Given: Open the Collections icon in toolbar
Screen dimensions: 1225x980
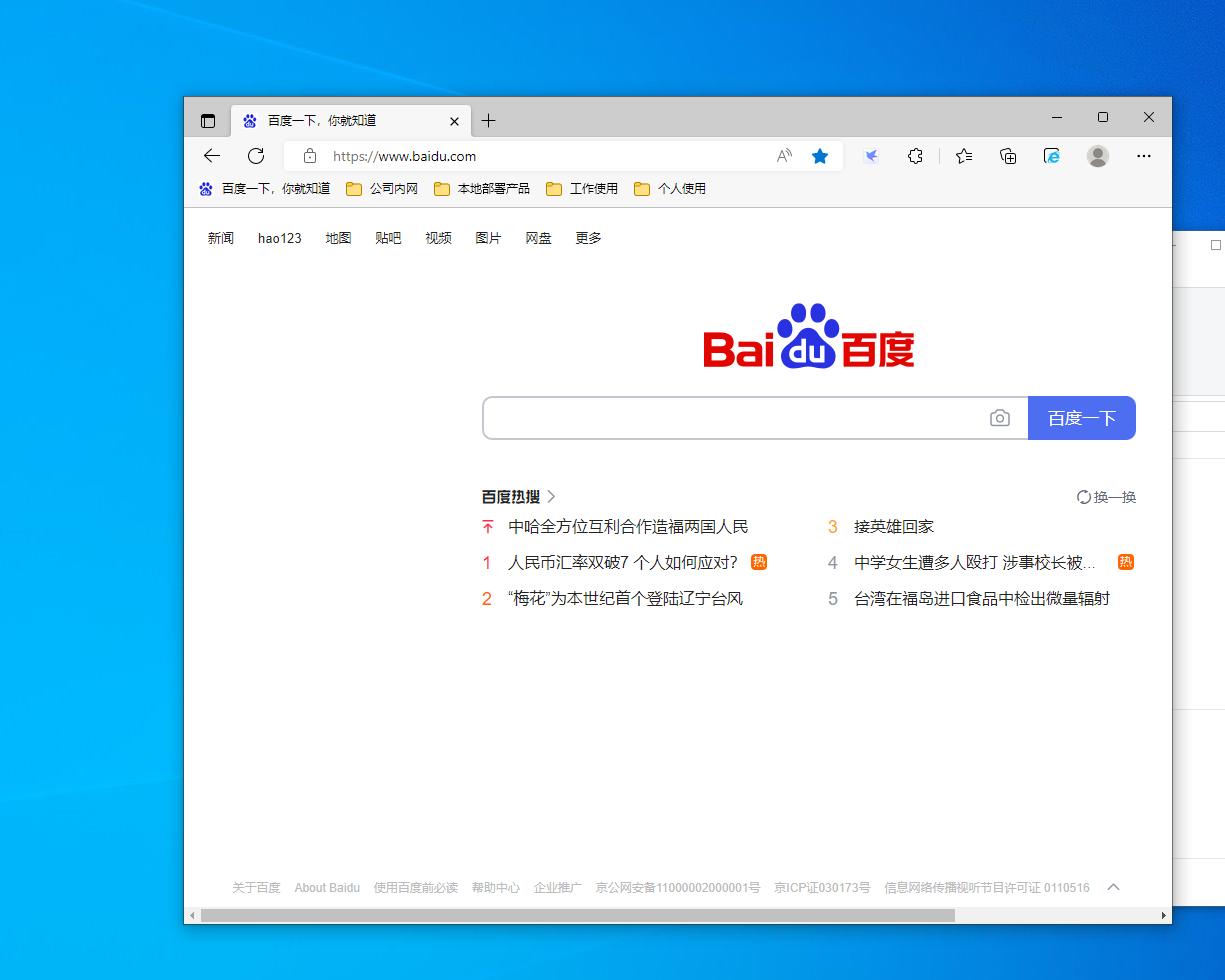Looking at the screenshot, I should pos(1008,156).
